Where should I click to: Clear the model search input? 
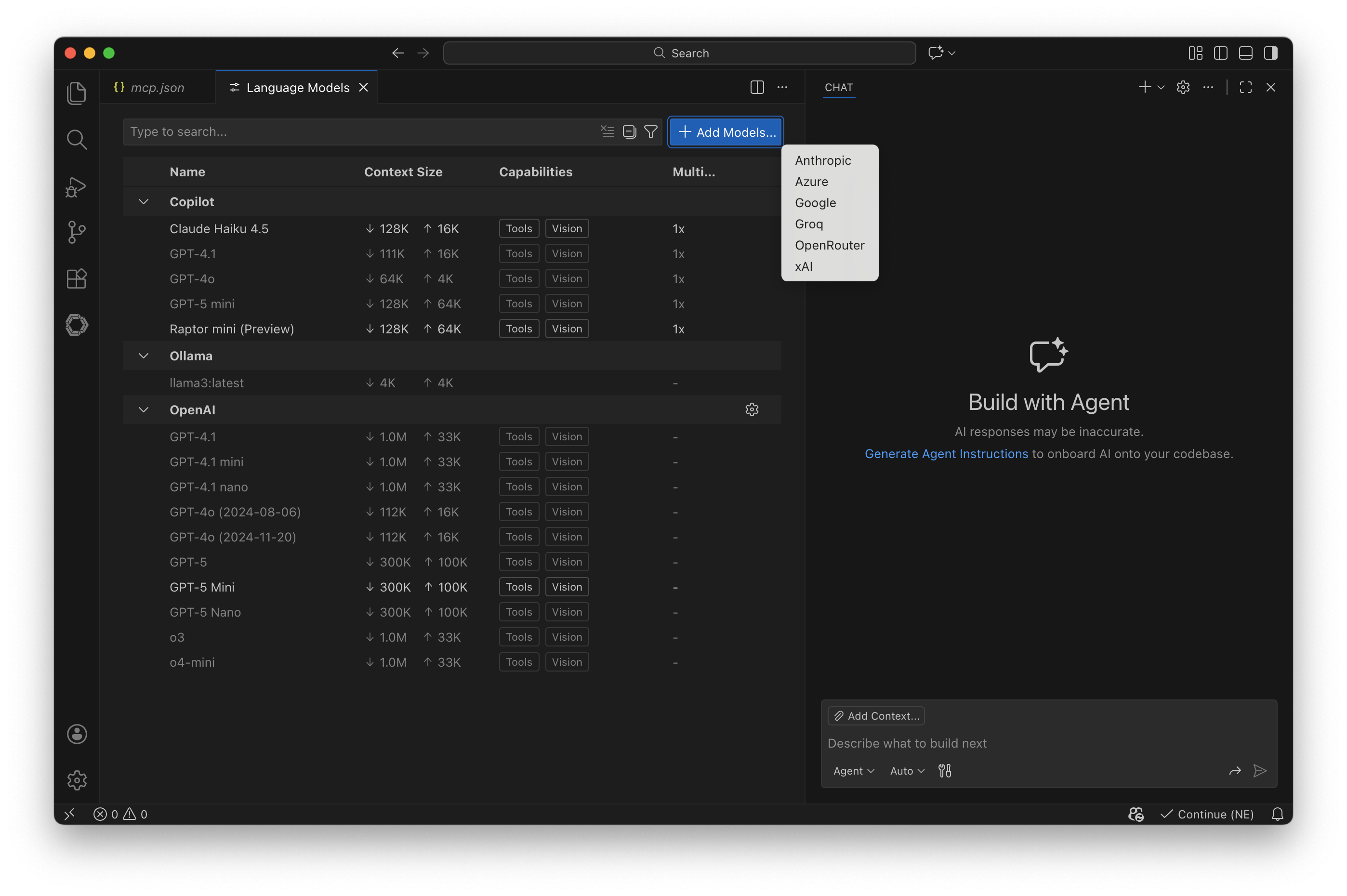[x=607, y=132]
